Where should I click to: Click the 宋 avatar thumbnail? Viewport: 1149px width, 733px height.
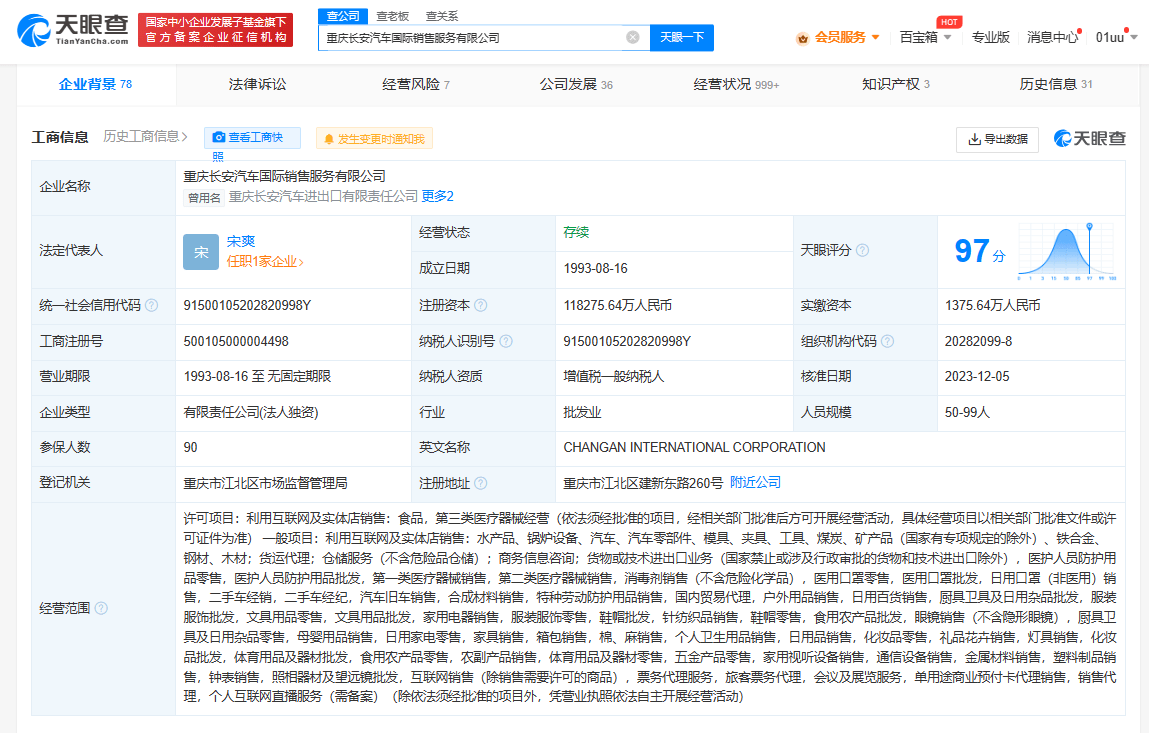point(201,252)
